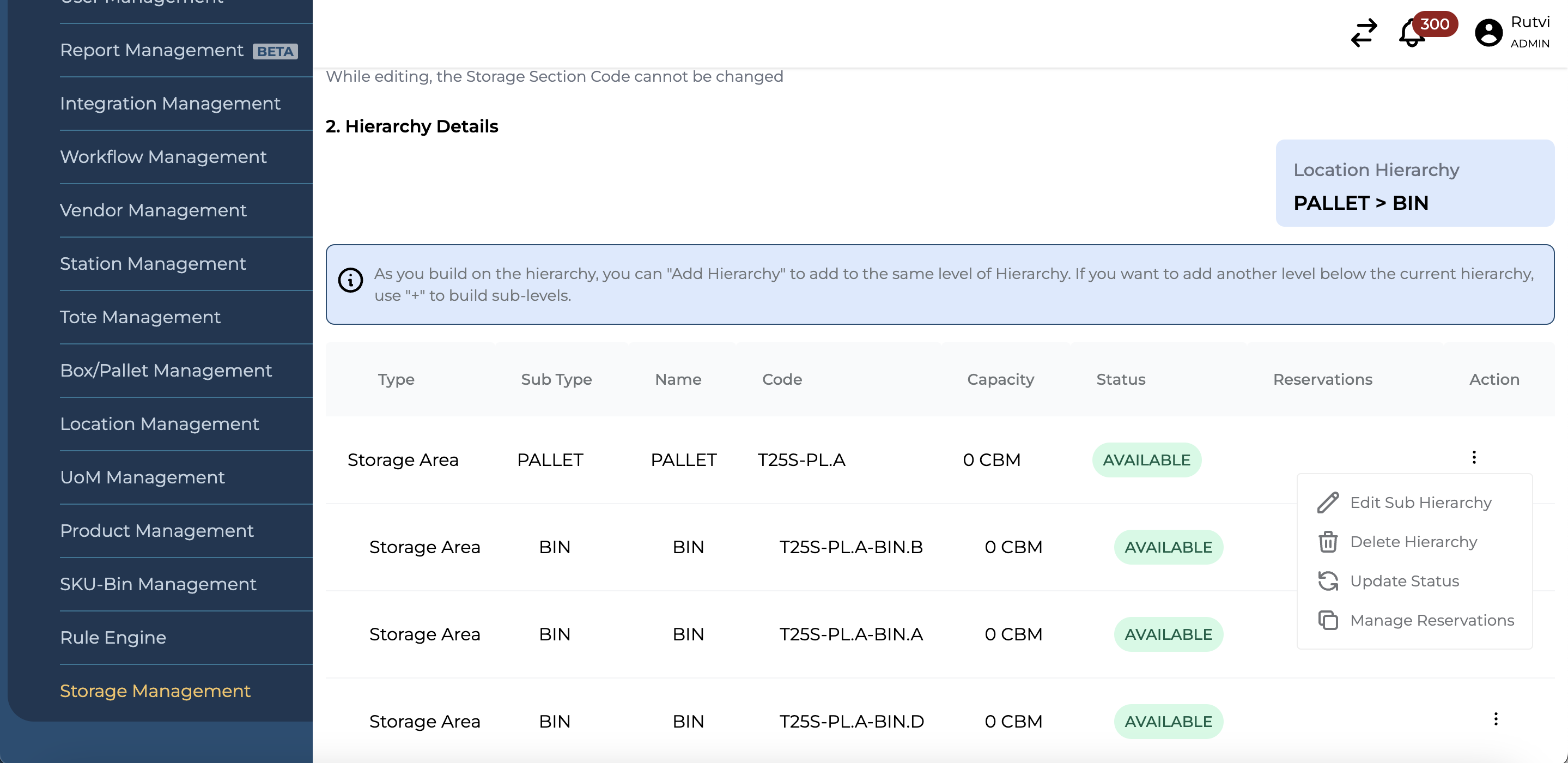
Task: Click the pencil icon beside Edit Sub Hierarchy
Action: point(1328,502)
